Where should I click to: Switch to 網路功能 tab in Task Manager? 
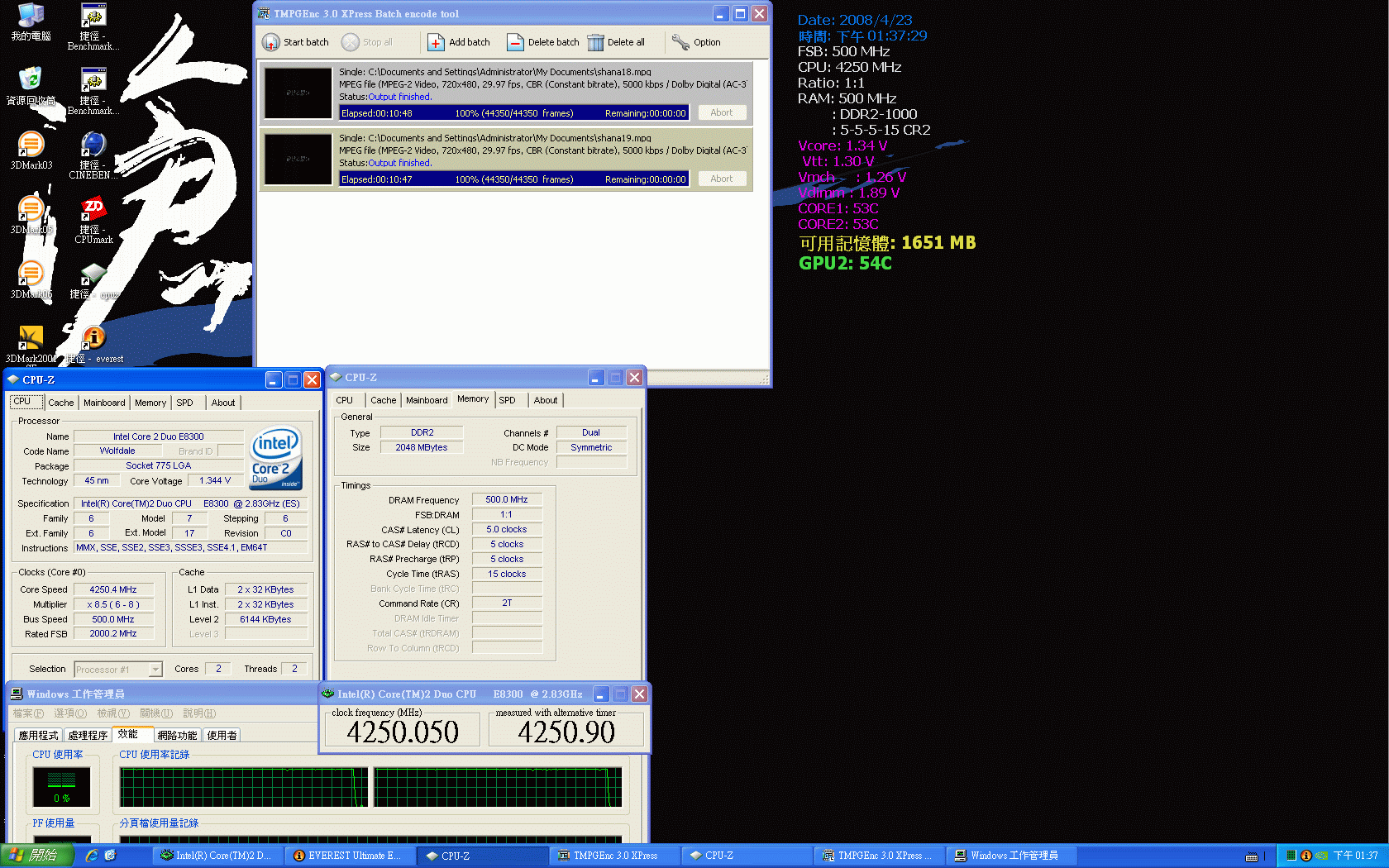point(178,735)
